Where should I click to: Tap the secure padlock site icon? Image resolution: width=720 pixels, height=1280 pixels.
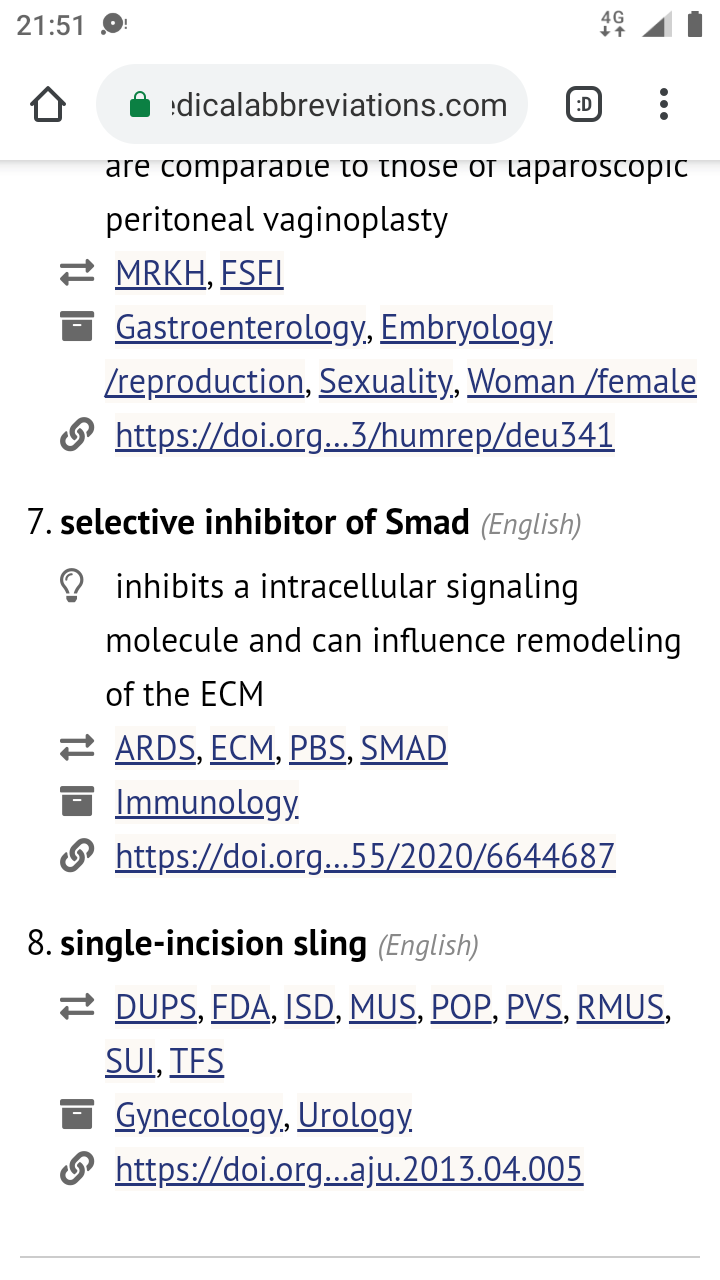pos(141,105)
